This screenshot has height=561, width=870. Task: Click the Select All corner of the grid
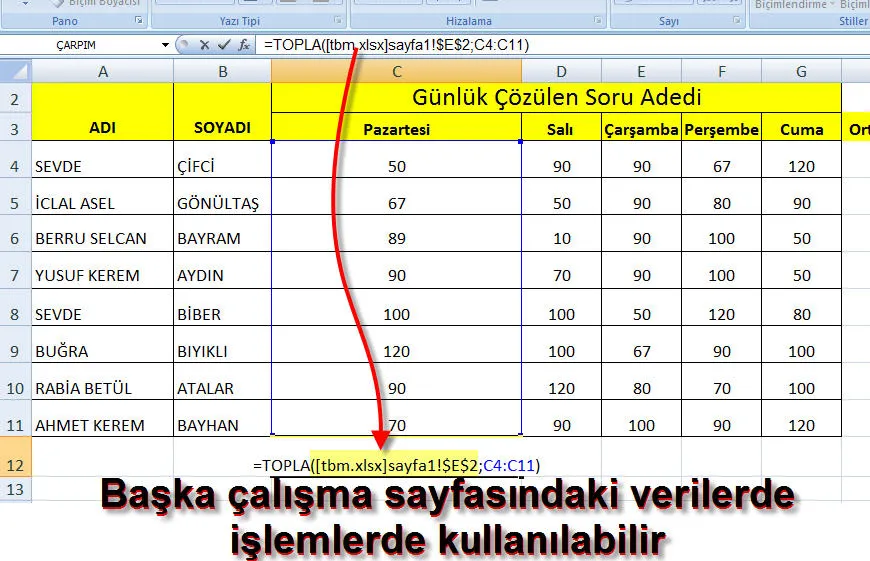(x=15, y=71)
